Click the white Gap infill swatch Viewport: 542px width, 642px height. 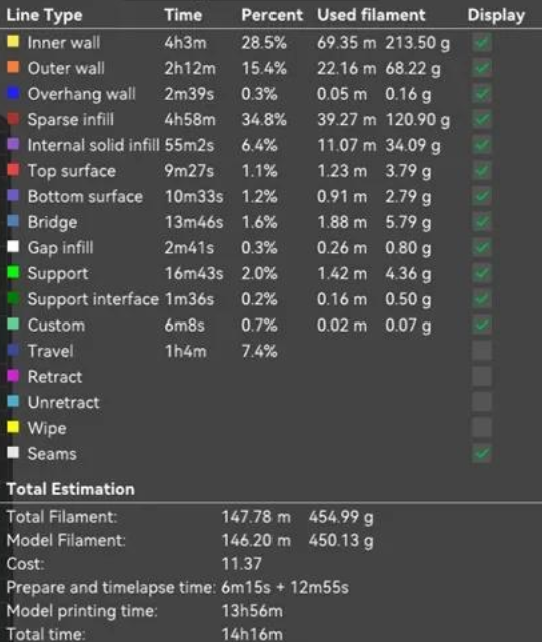click(13, 246)
